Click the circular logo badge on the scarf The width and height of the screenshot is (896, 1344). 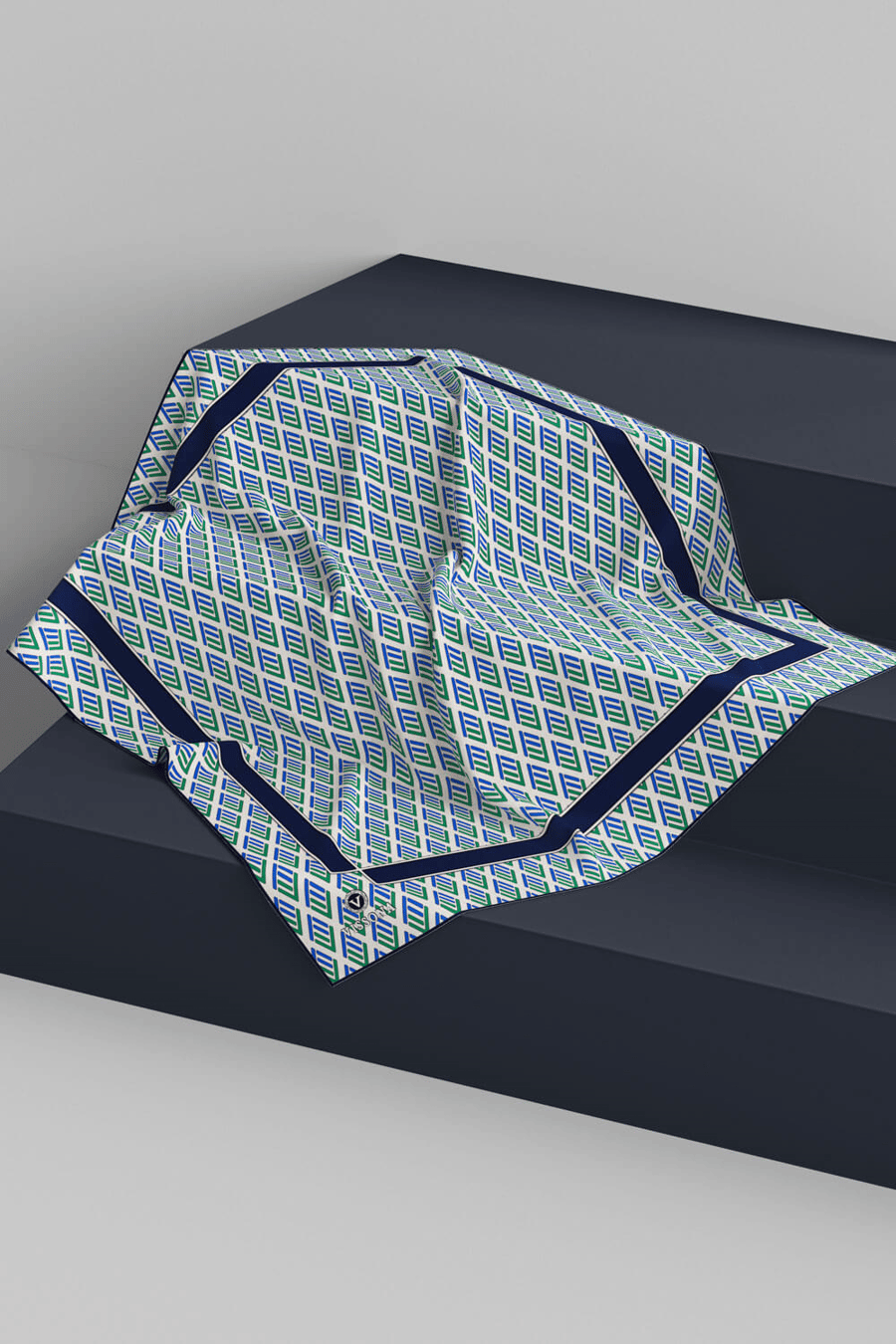pos(356,901)
